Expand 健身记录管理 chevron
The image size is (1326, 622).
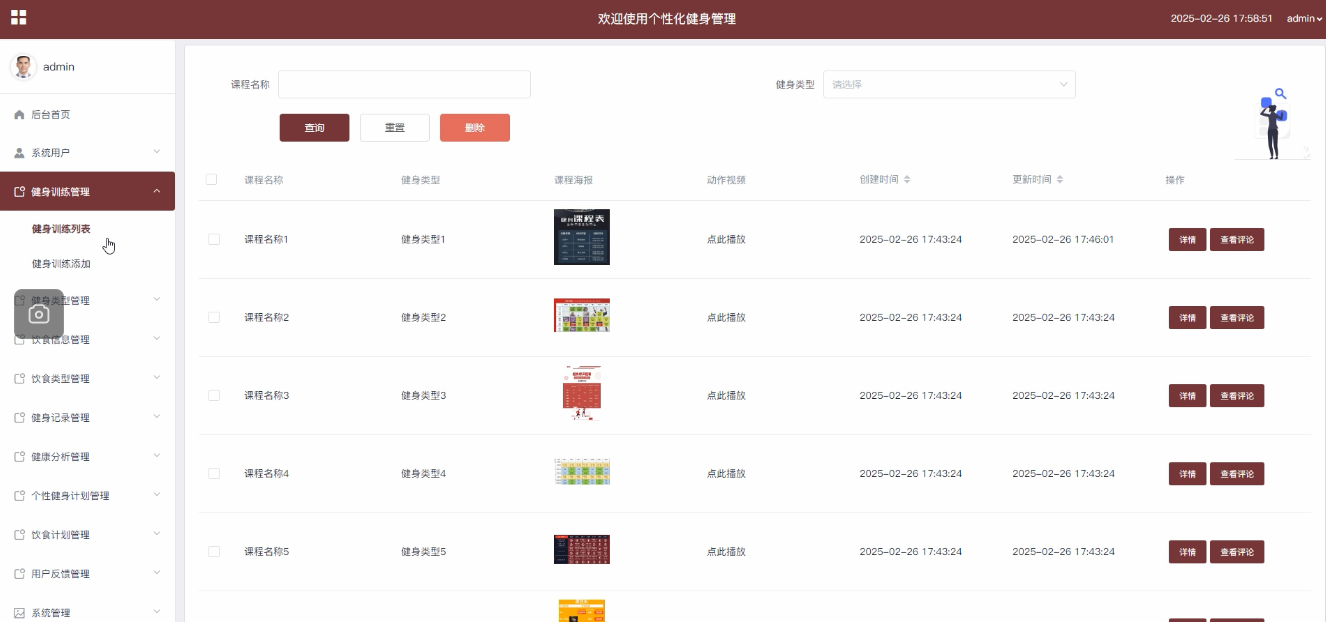(157, 416)
